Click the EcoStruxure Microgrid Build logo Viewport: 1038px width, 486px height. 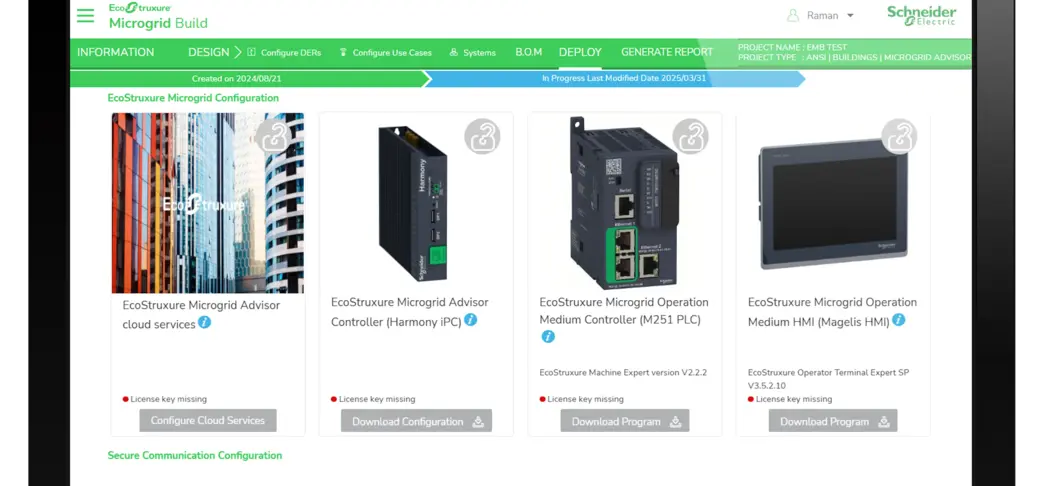point(158,17)
